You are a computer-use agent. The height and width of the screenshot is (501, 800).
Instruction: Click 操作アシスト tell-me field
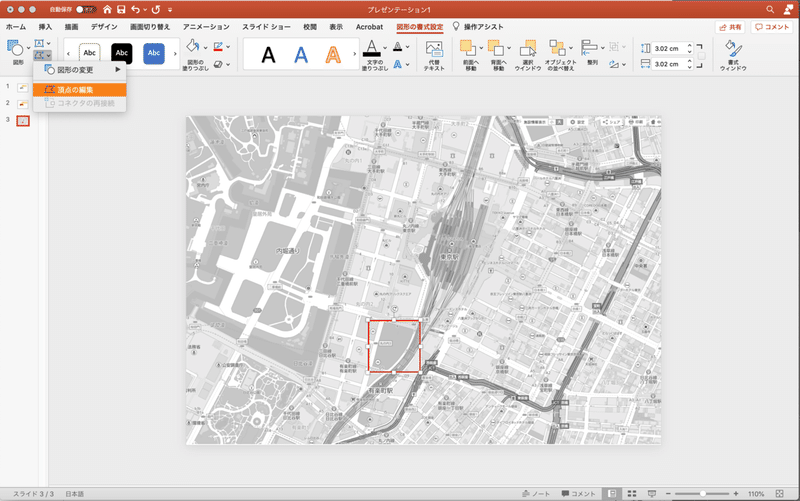(x=478, y=27)
